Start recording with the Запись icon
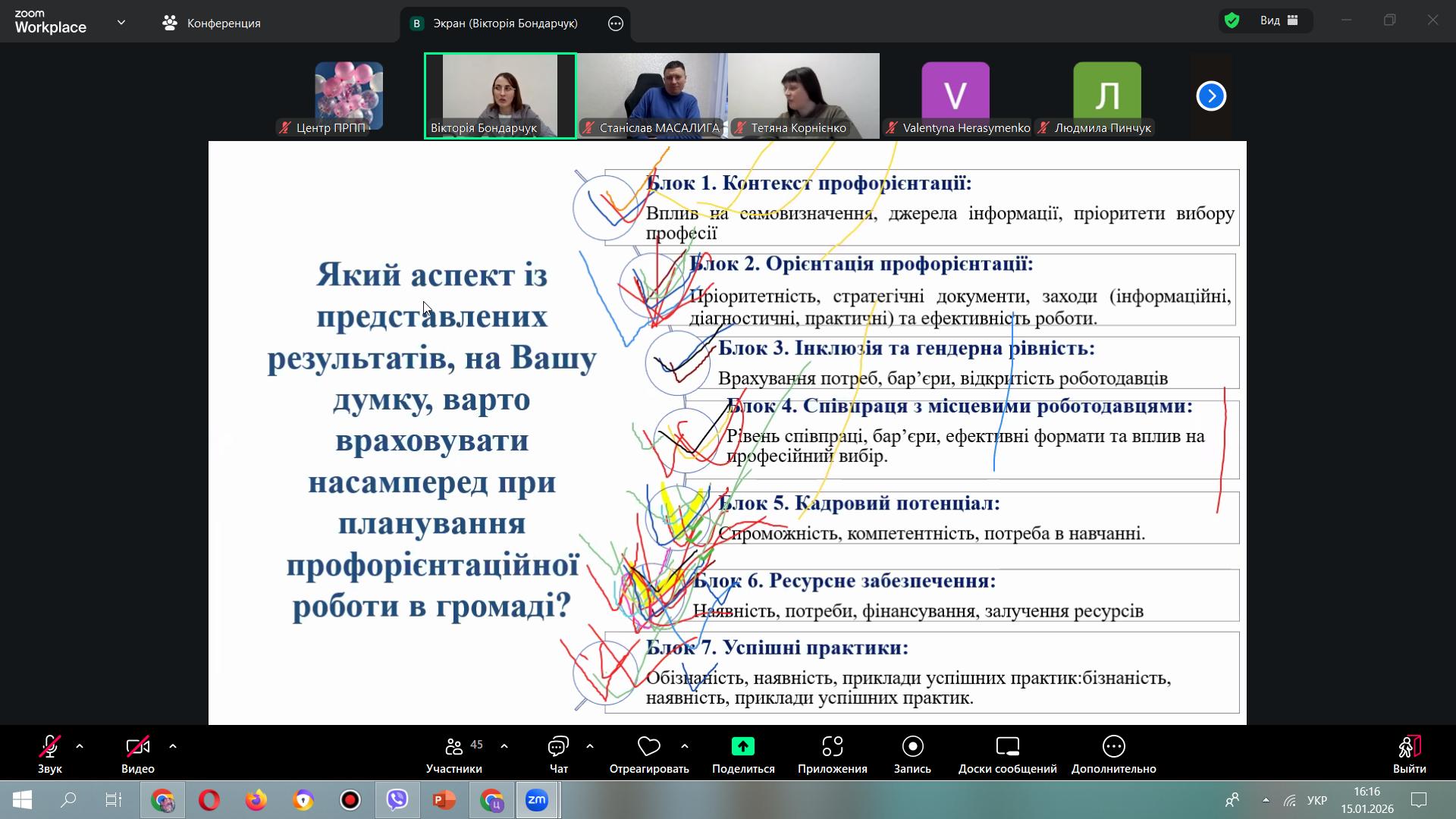 [x=912, y=747]
